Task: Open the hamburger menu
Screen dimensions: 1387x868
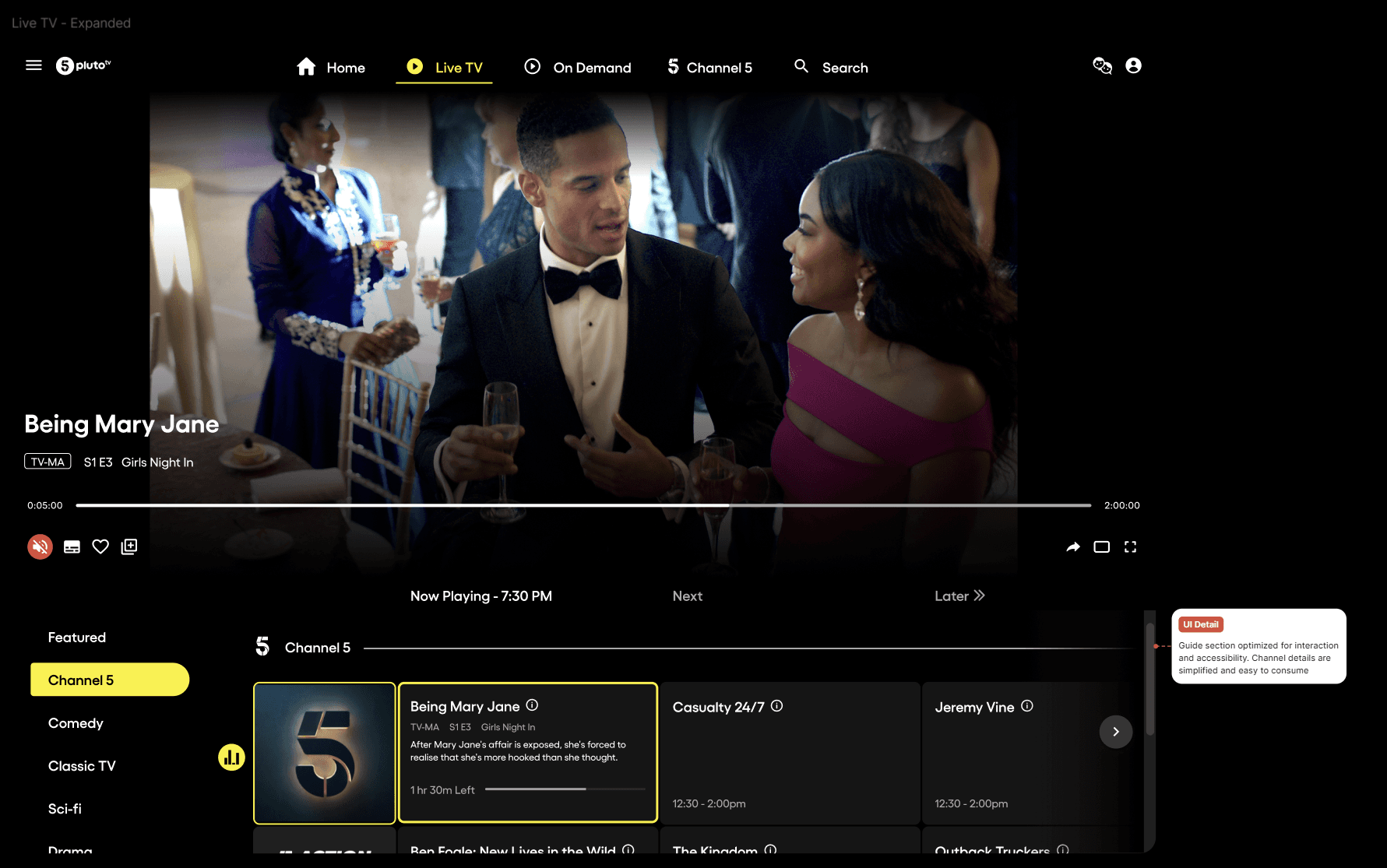Action: tap(33, 65)
